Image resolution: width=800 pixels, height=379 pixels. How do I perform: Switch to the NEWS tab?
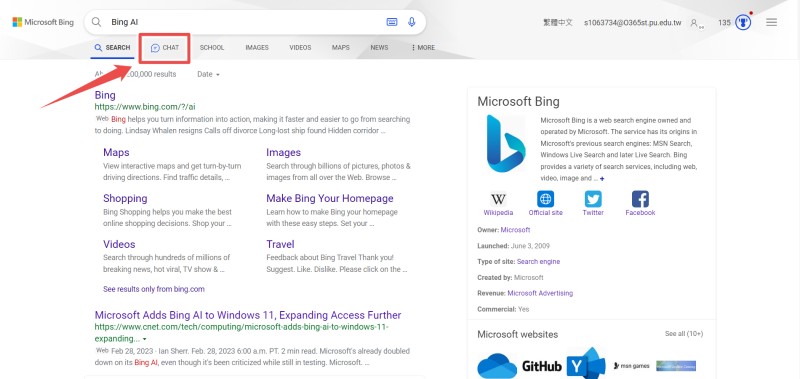[x=379, y=47]
